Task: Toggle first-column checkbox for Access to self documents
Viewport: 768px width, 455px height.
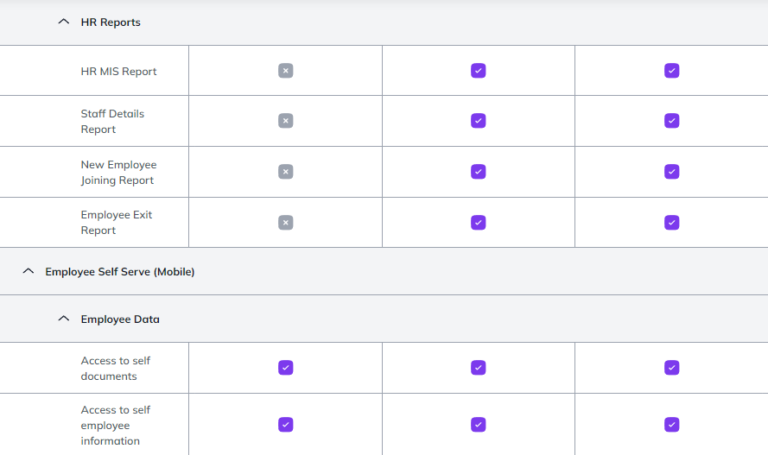Action: click(285, 368)
